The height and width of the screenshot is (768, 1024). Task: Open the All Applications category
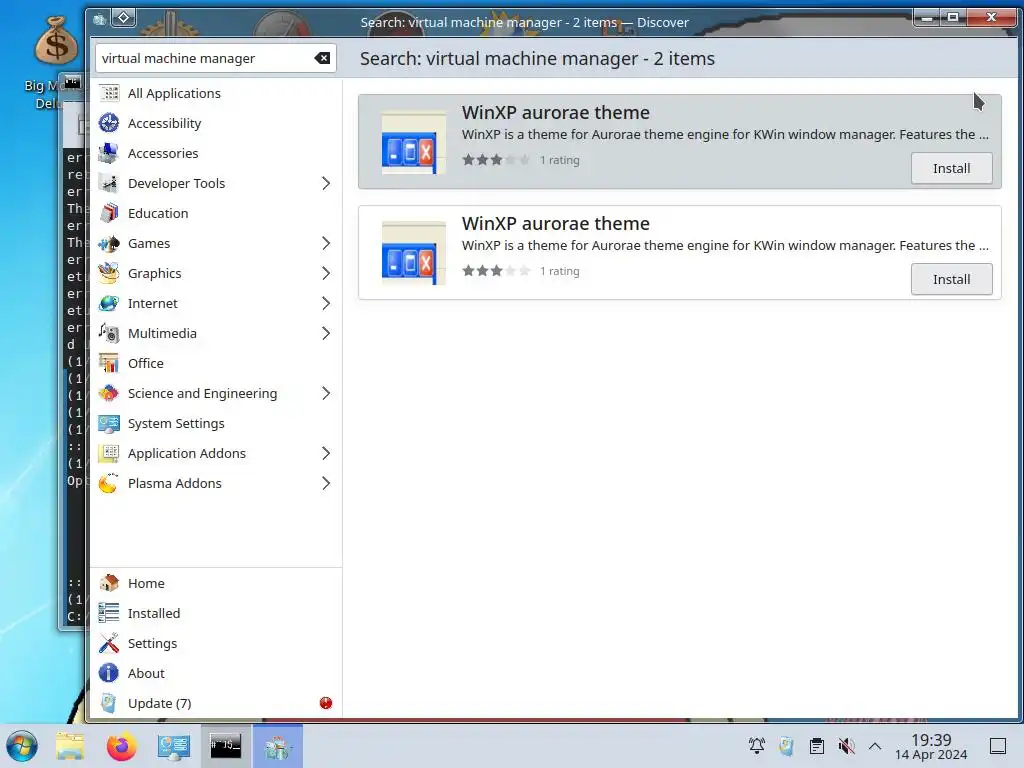pos(216,93)
